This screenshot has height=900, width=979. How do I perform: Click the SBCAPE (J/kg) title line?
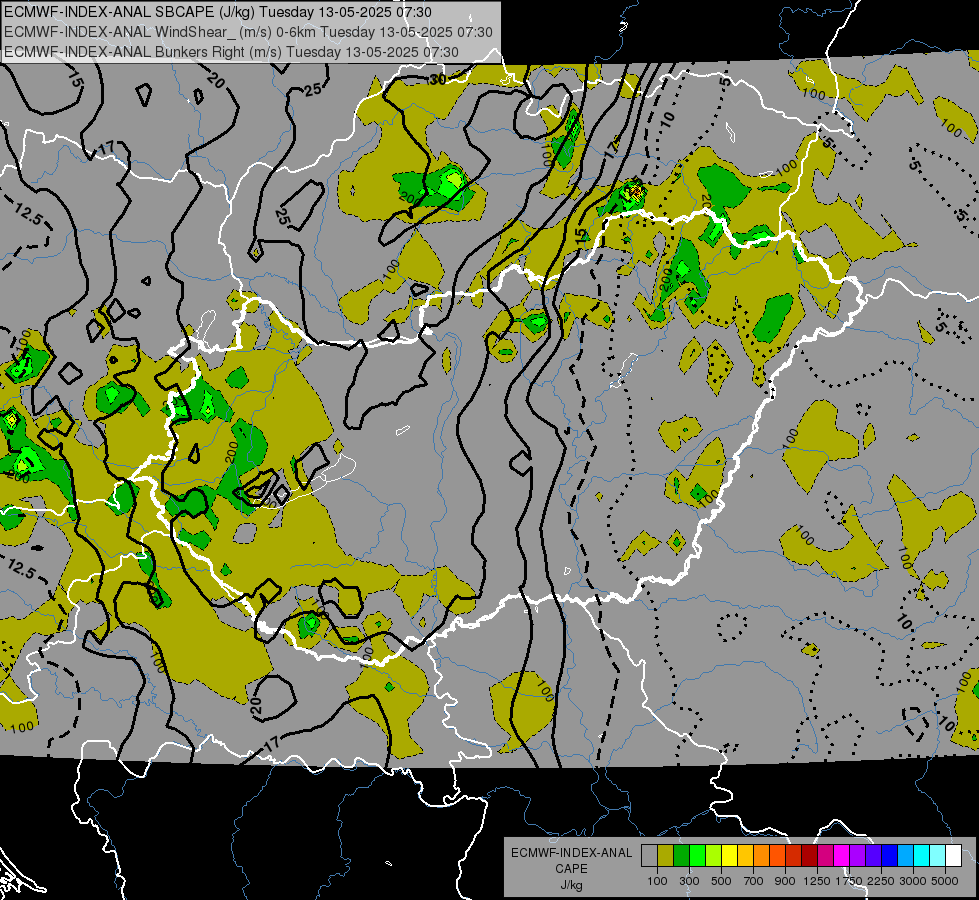217,12
